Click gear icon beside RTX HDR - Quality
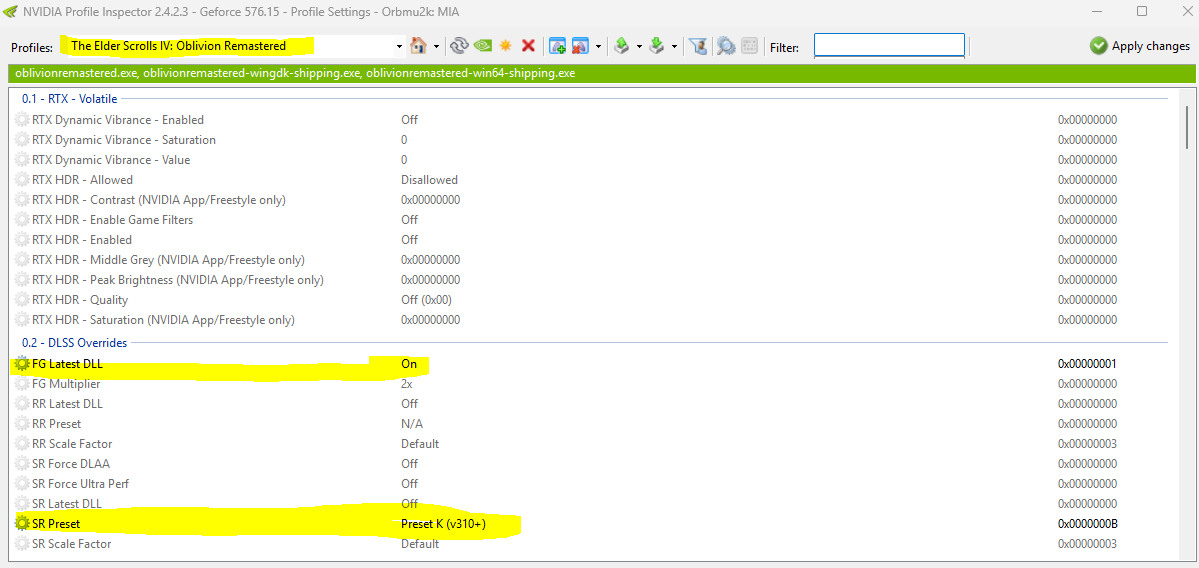The width and height of the screenshot is (1199, 568). click(22, 300)
